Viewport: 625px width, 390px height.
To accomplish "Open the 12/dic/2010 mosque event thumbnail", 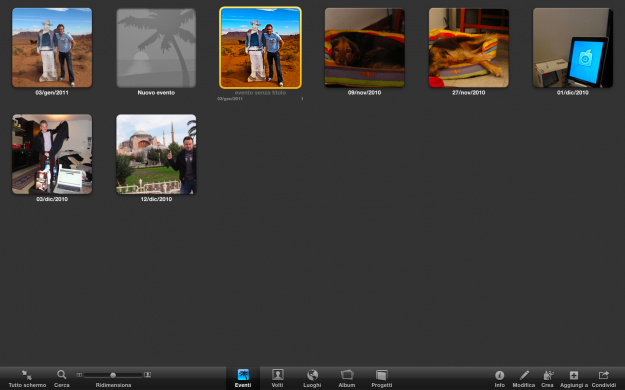I will 156,154.
